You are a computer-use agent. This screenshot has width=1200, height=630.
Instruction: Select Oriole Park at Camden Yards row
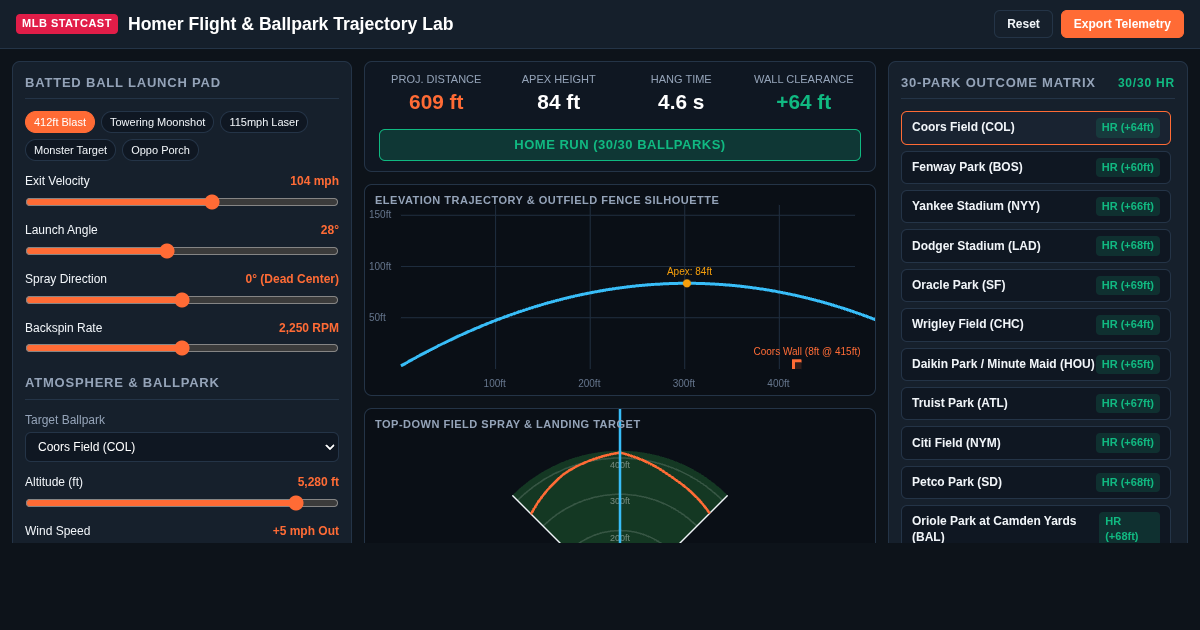coord(1036,524)
